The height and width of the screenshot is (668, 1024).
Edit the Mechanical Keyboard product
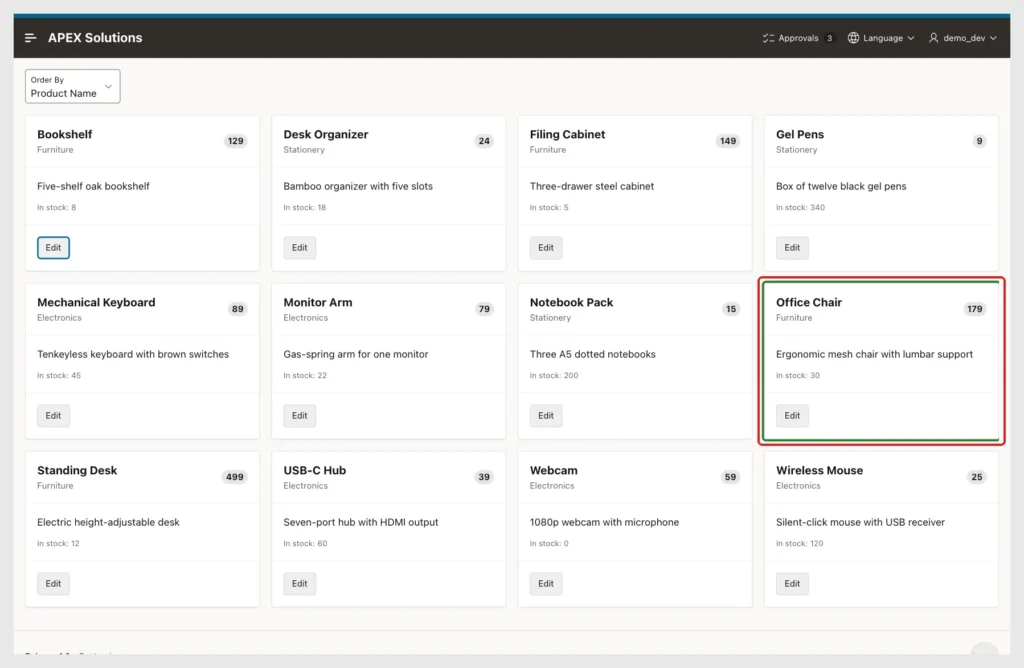click(x=53, y=415)
